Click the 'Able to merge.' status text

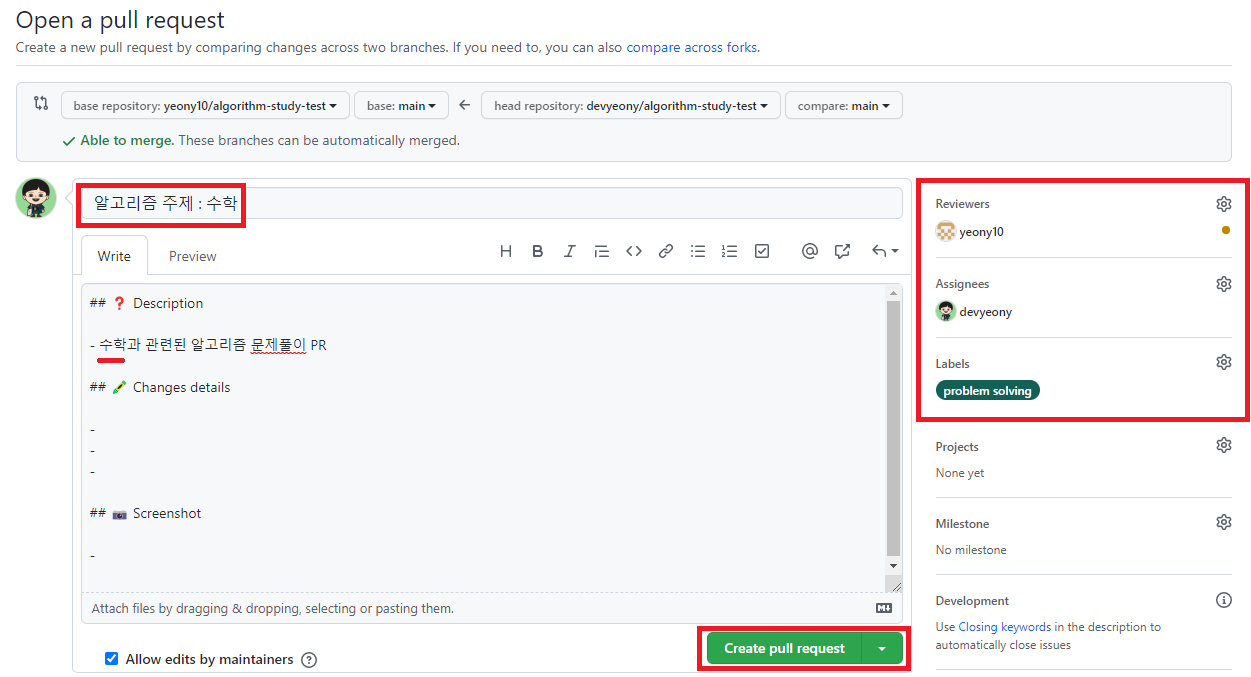[x=127, y=141]
